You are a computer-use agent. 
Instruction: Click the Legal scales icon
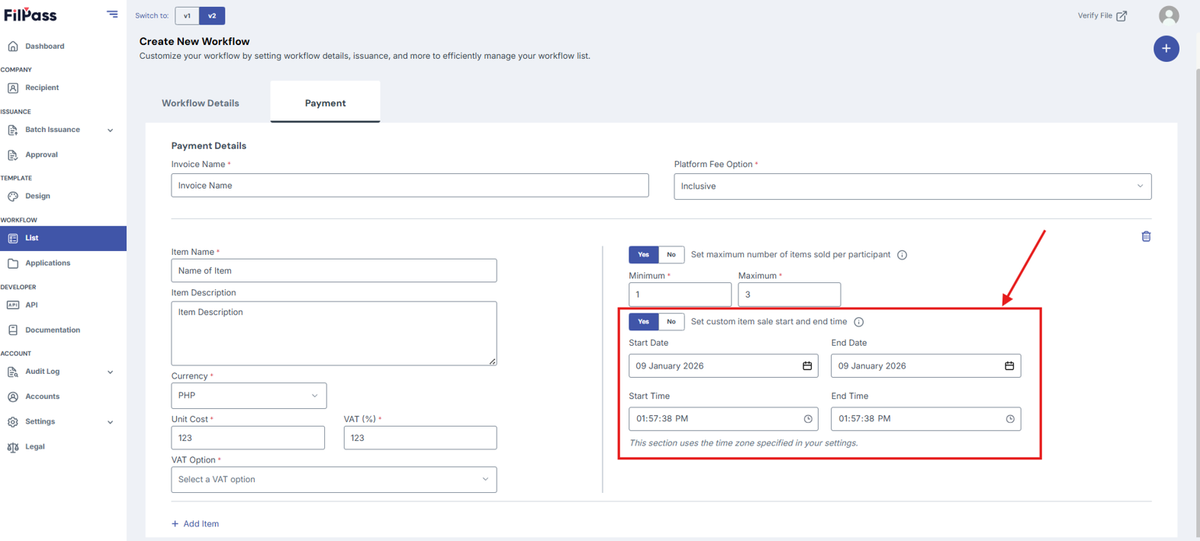(x=13, y=447)
